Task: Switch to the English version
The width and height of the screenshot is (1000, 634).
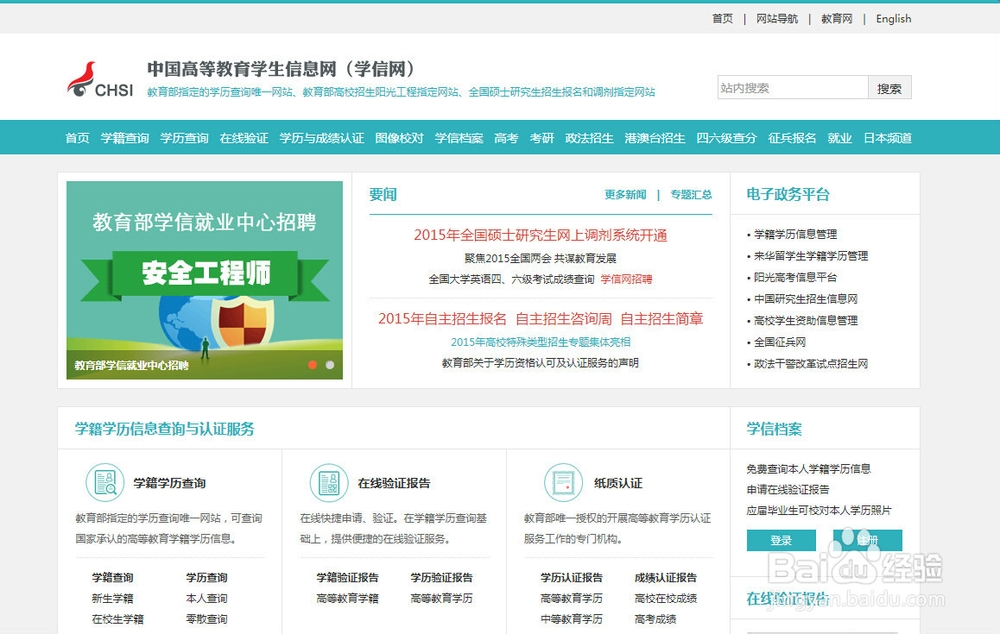Action: (893, 18)
